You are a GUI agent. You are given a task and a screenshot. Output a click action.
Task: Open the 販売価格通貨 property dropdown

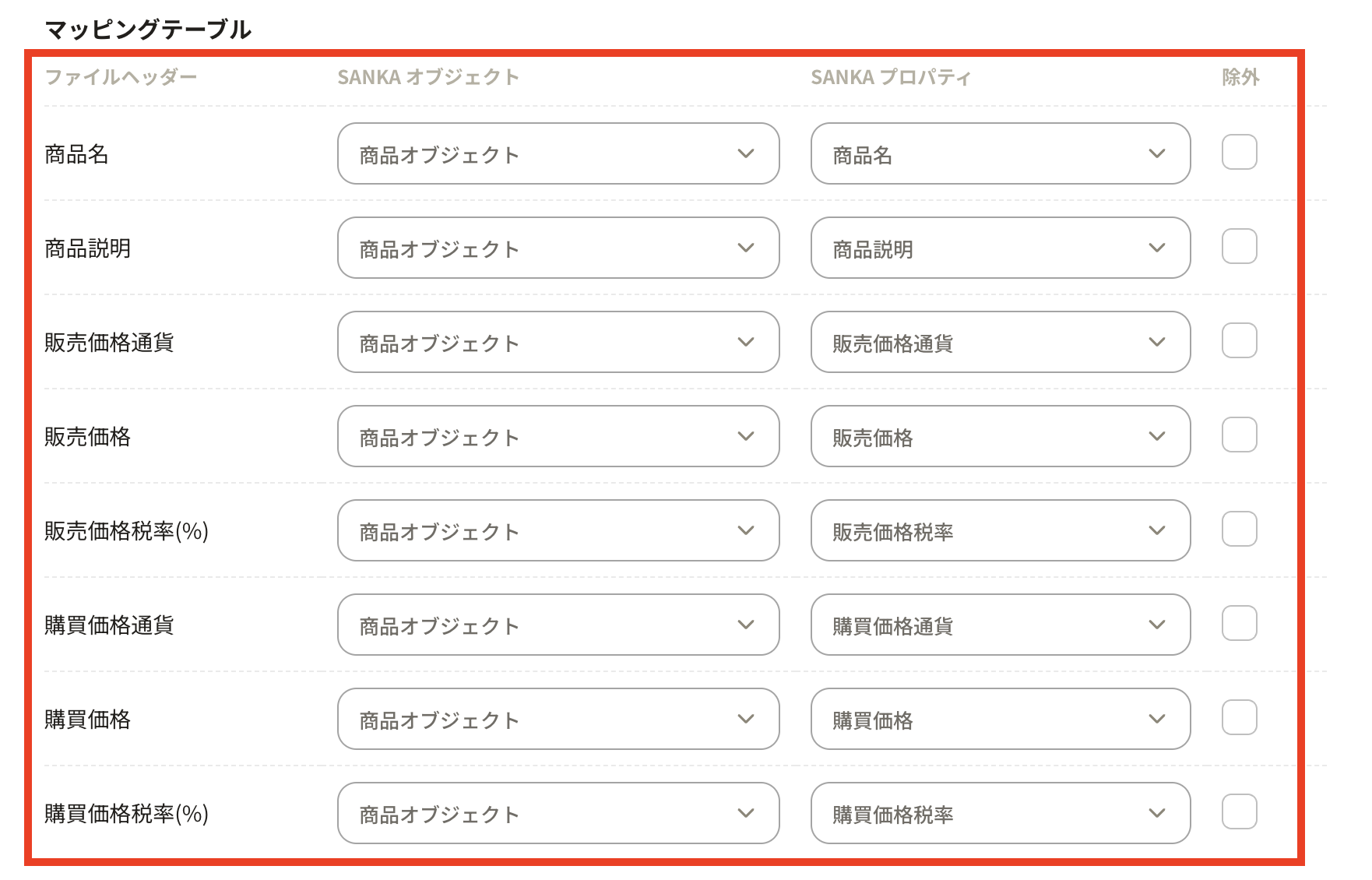[1000, 342]
